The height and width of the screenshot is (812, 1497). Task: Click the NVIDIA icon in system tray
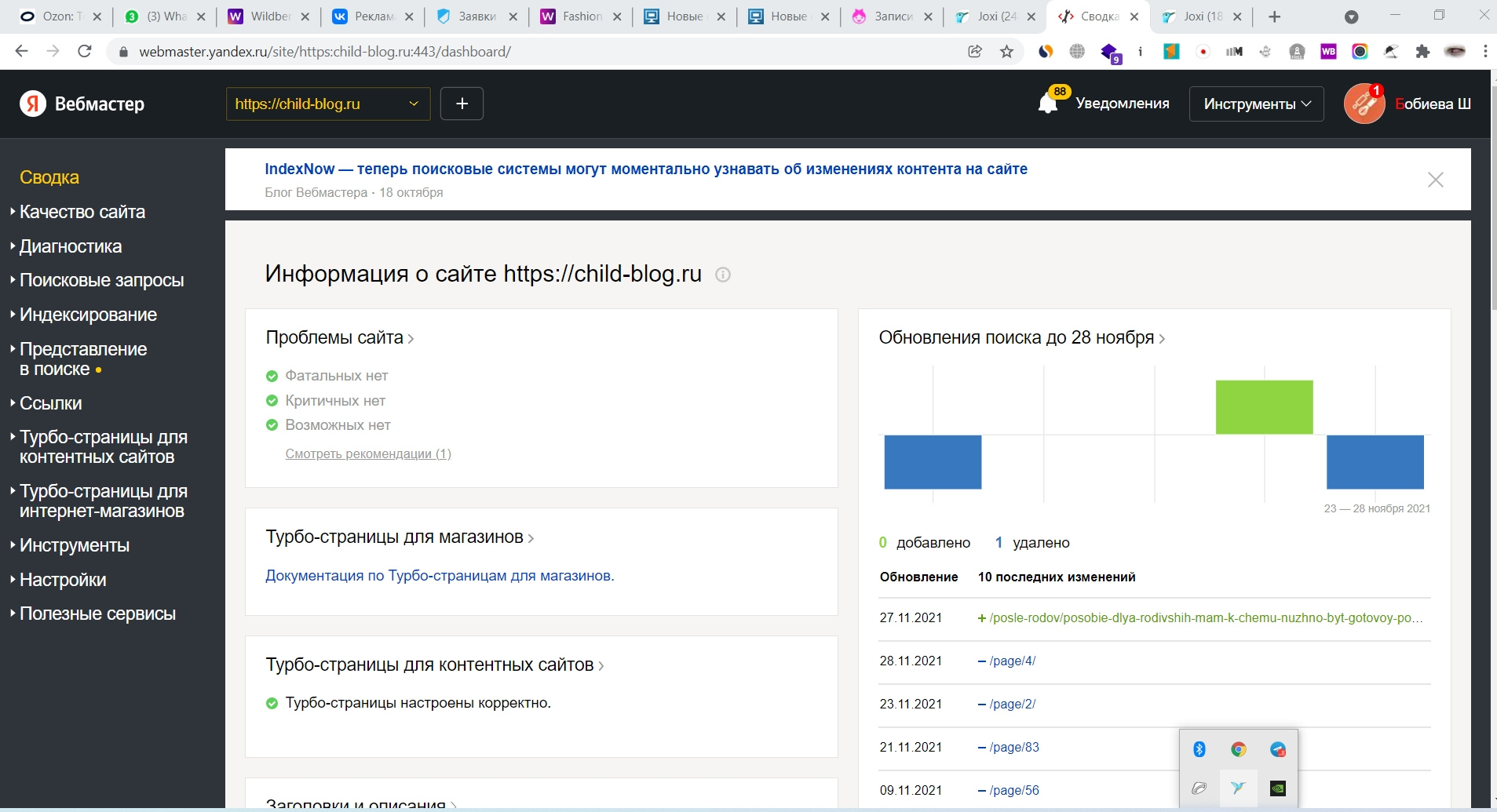[x=1278, y=788]
